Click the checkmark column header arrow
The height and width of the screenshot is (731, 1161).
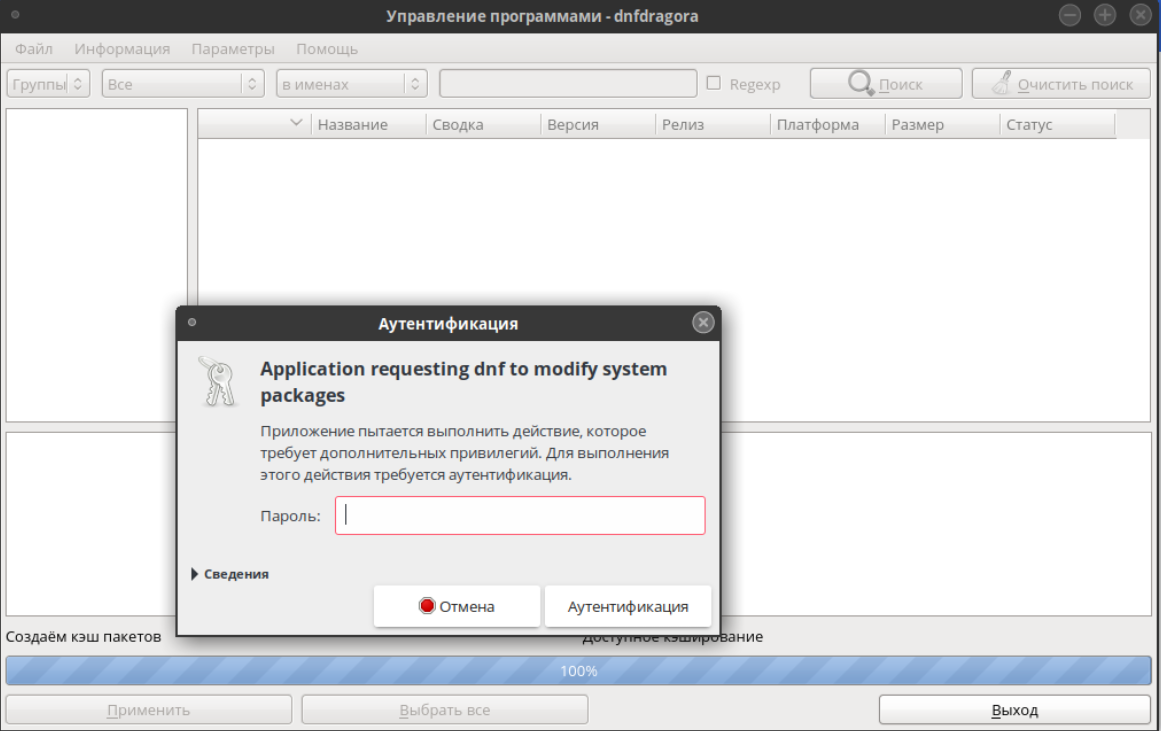pyautogui.click(x=295, y=123)
